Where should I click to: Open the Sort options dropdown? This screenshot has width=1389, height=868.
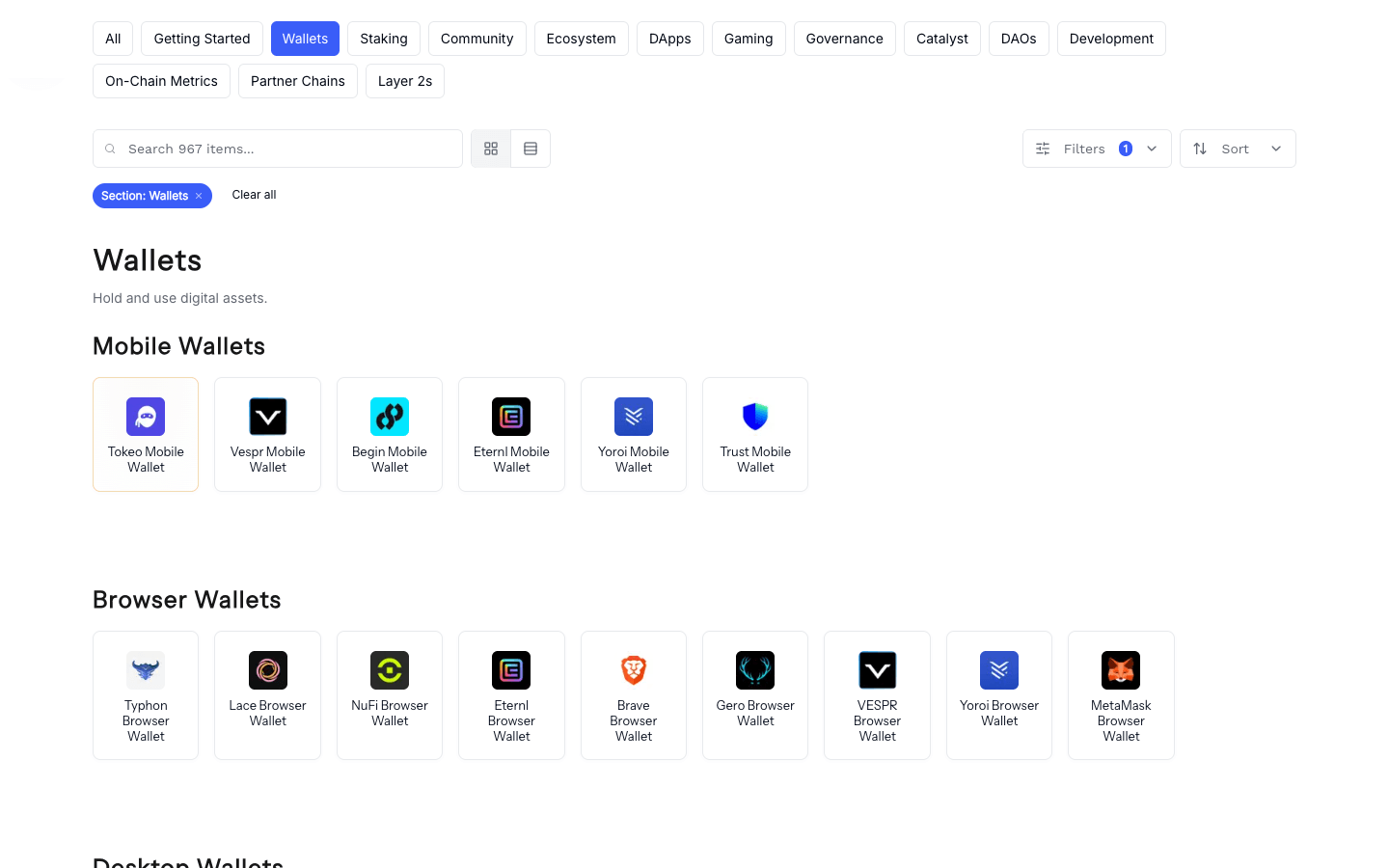[1238, 149]
